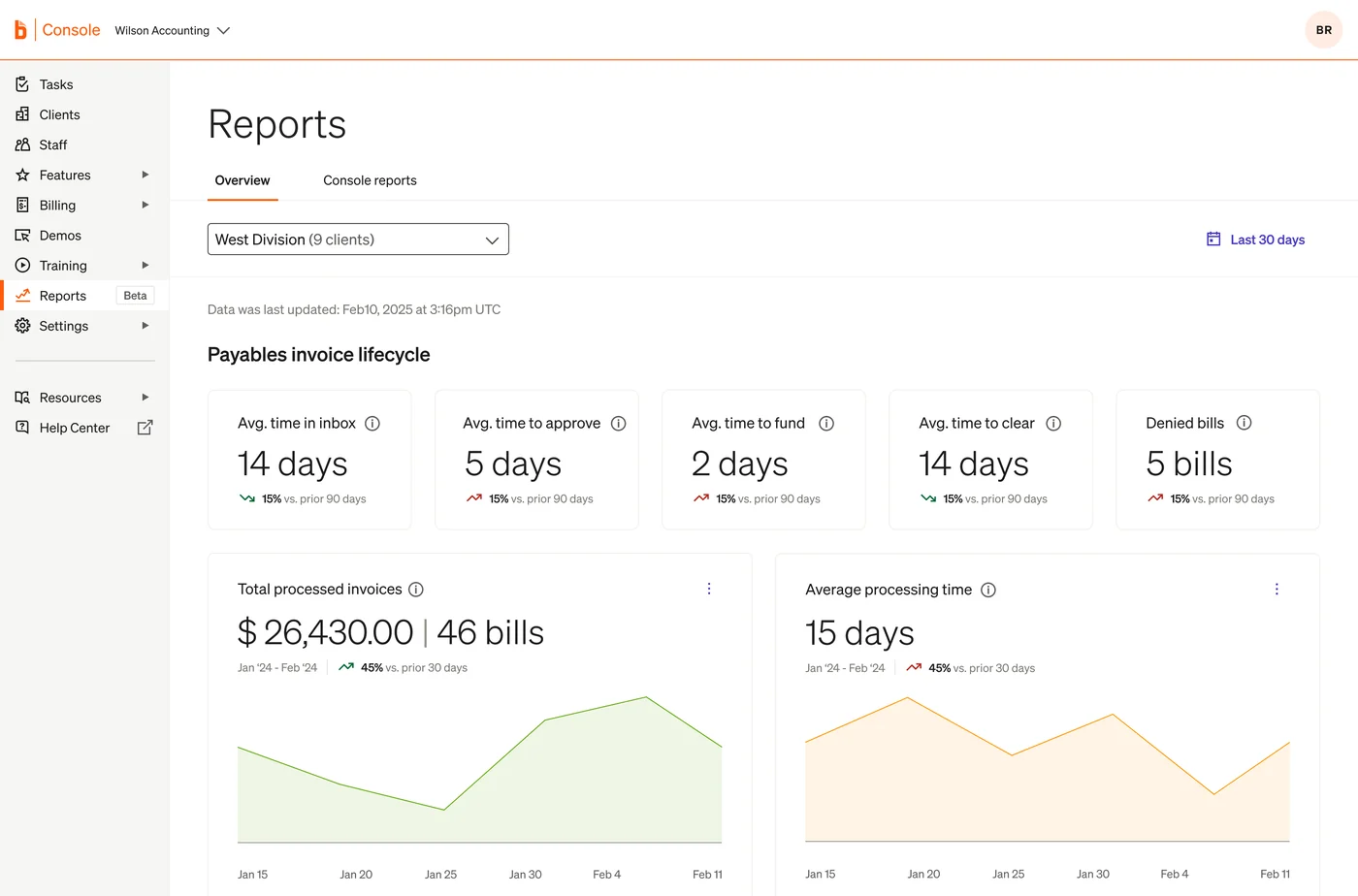Click the Help Center label
This screenshot has height=896, width=1358.
pyautogui.click(x=75, y=428)
